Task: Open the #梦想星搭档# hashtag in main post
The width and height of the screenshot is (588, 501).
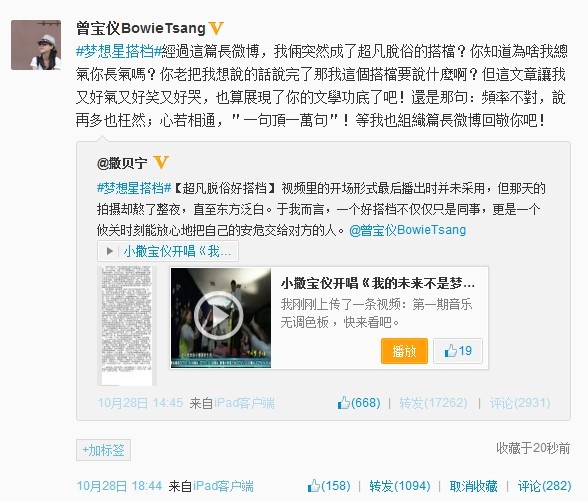Action: (x=116, y=51)
